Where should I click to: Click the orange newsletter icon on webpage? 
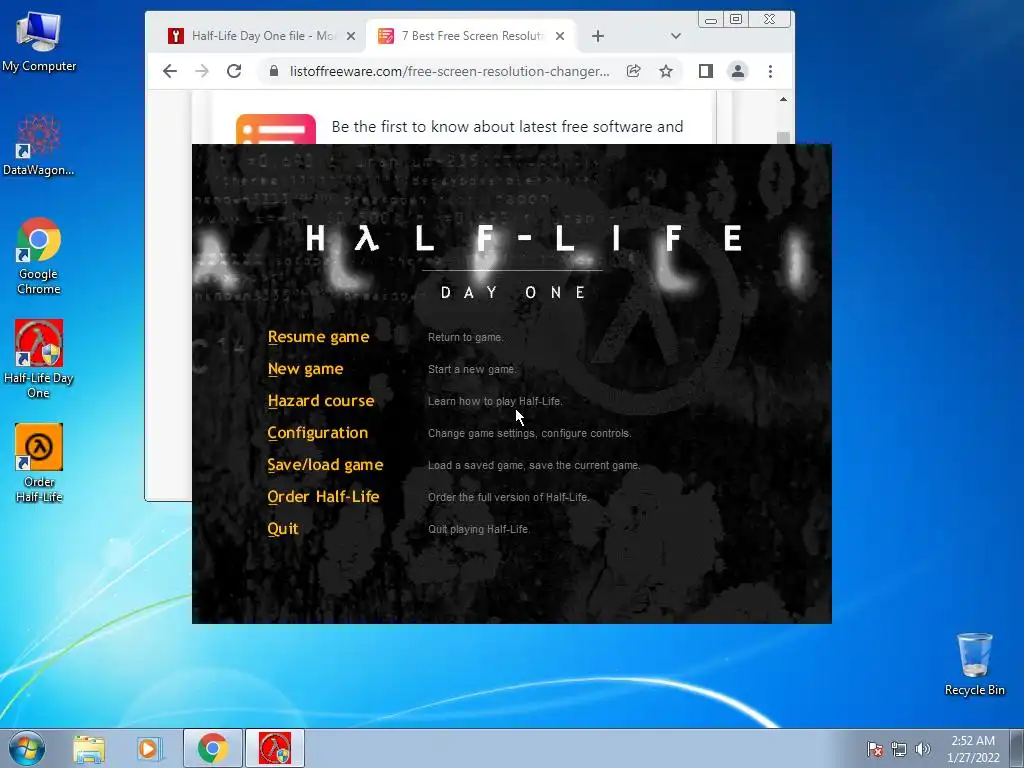click(x=276, y=129)
